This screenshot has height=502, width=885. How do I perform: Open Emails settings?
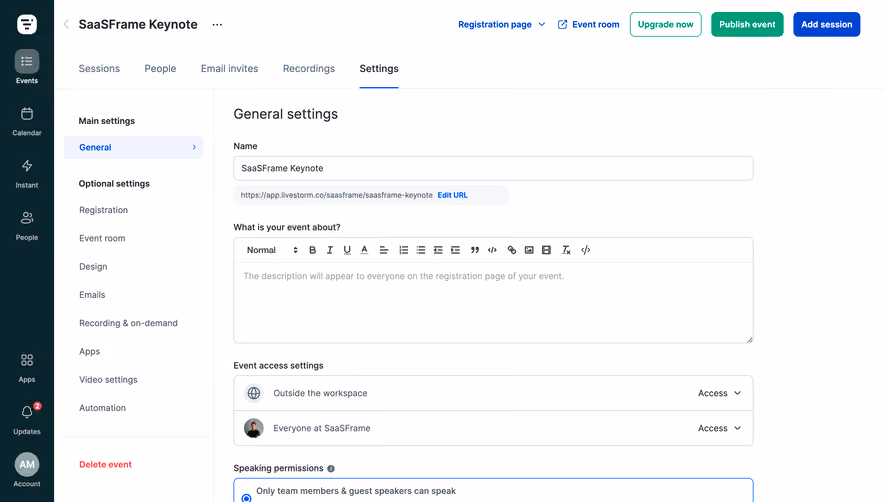click(92, 295)
